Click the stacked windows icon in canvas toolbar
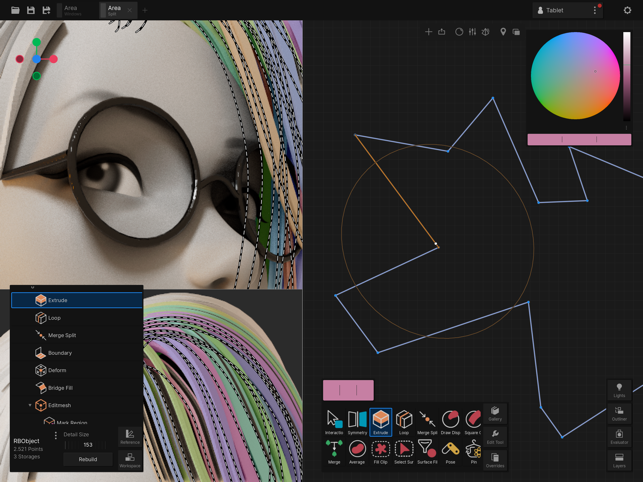Screen dimensions: 643x482 click(x=516, y=32)
